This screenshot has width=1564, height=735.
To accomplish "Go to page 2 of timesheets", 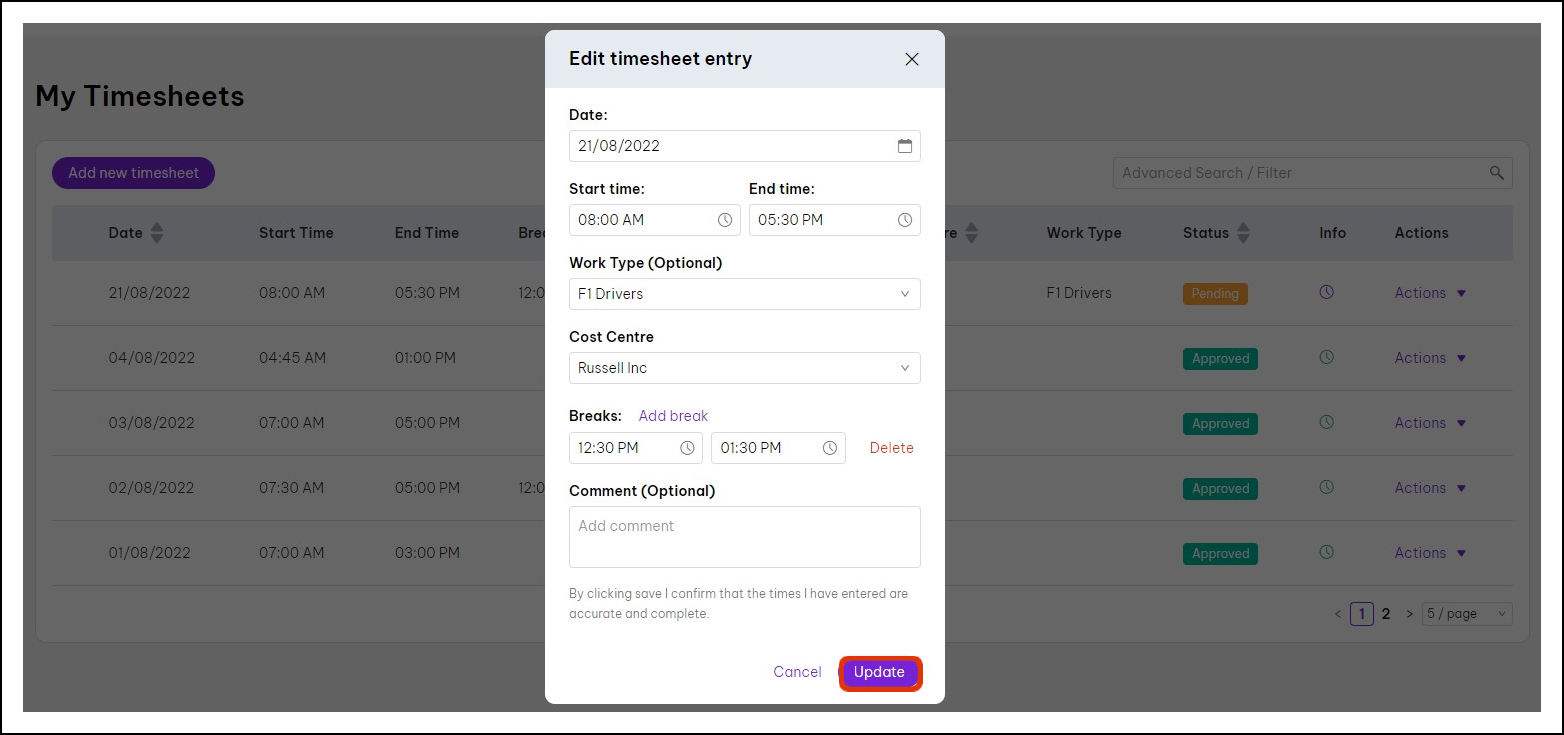I will tap(1386, 614).
